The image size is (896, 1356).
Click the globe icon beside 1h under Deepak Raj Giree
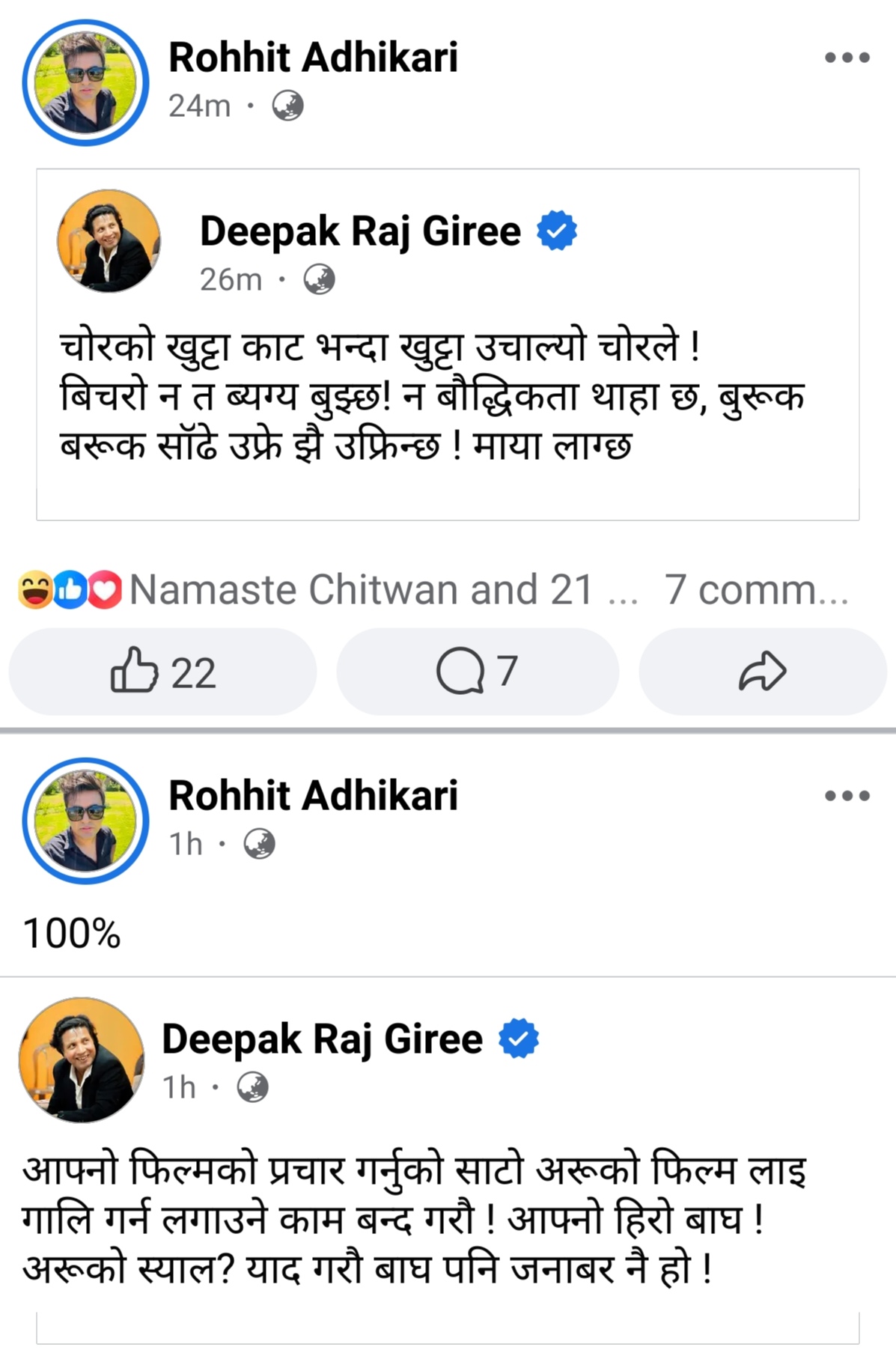coord(252,1087)
